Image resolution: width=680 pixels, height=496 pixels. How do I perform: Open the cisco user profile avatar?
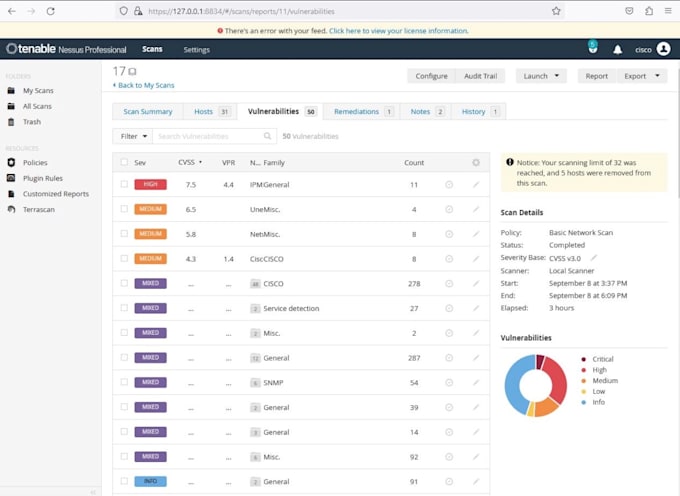[x=663, y=49]
